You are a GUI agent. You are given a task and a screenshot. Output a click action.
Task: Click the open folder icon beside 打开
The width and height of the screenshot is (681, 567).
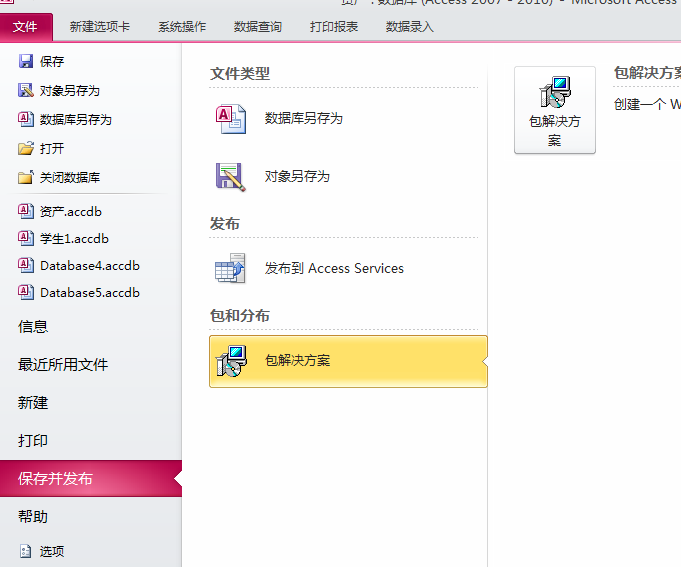pyautogui.click(x=26, y=148)
